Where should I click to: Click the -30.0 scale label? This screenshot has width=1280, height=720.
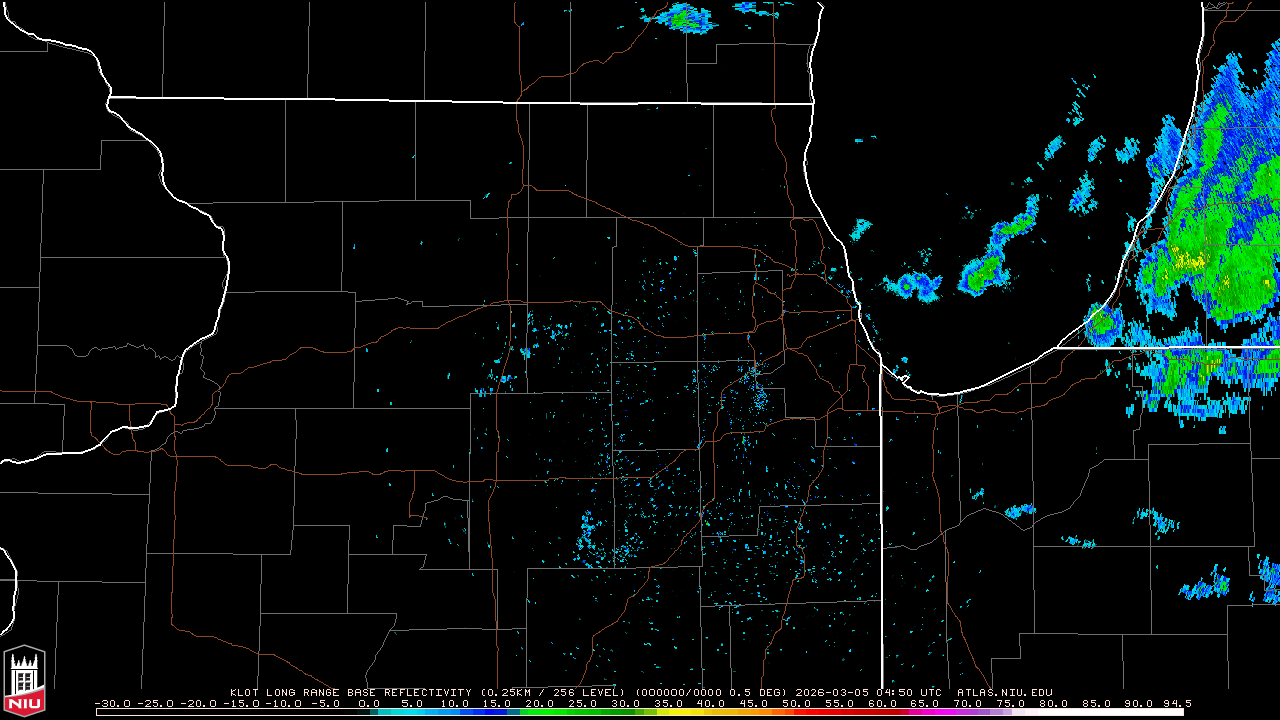point(113,703)
